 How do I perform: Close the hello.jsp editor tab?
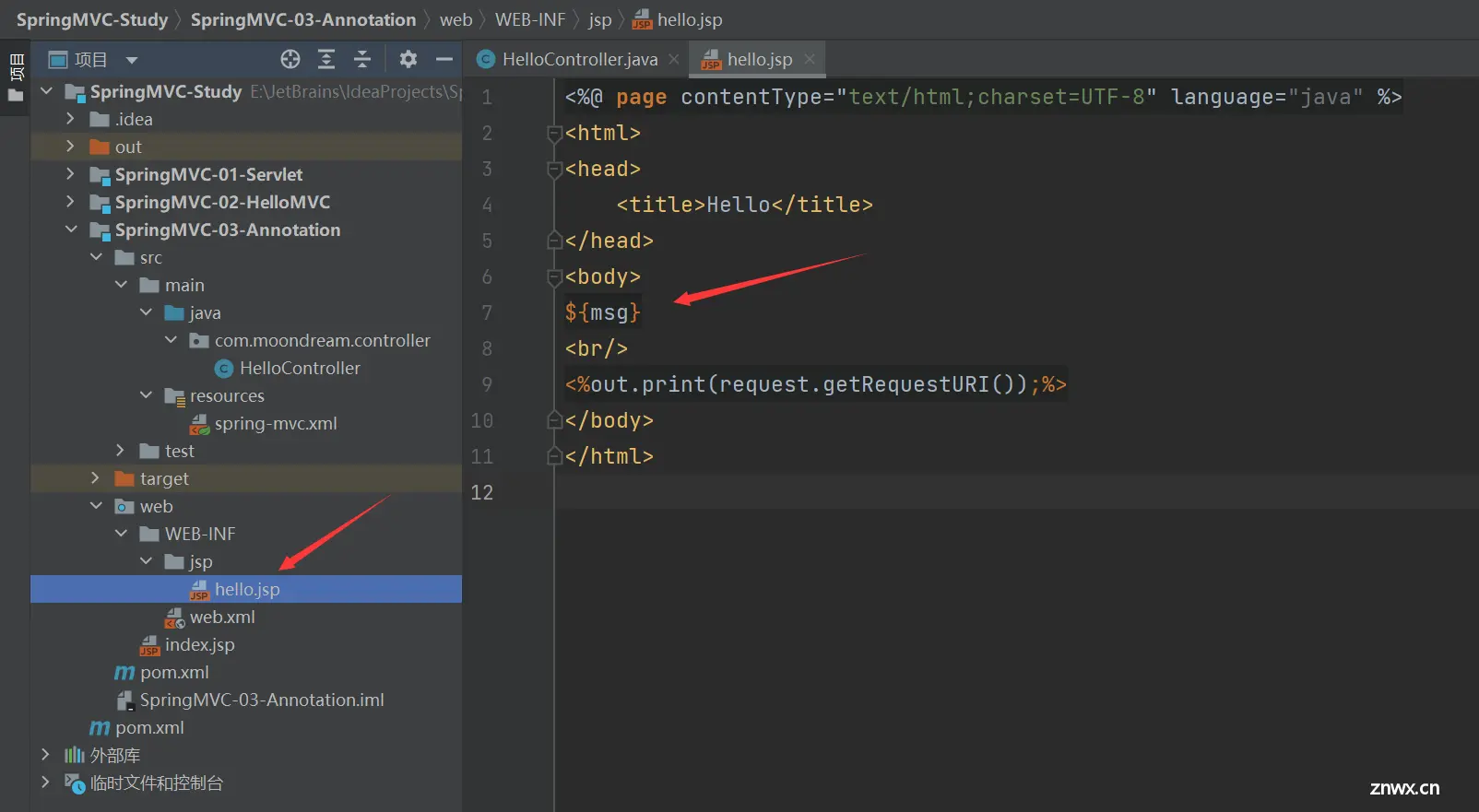pos(810,59)
